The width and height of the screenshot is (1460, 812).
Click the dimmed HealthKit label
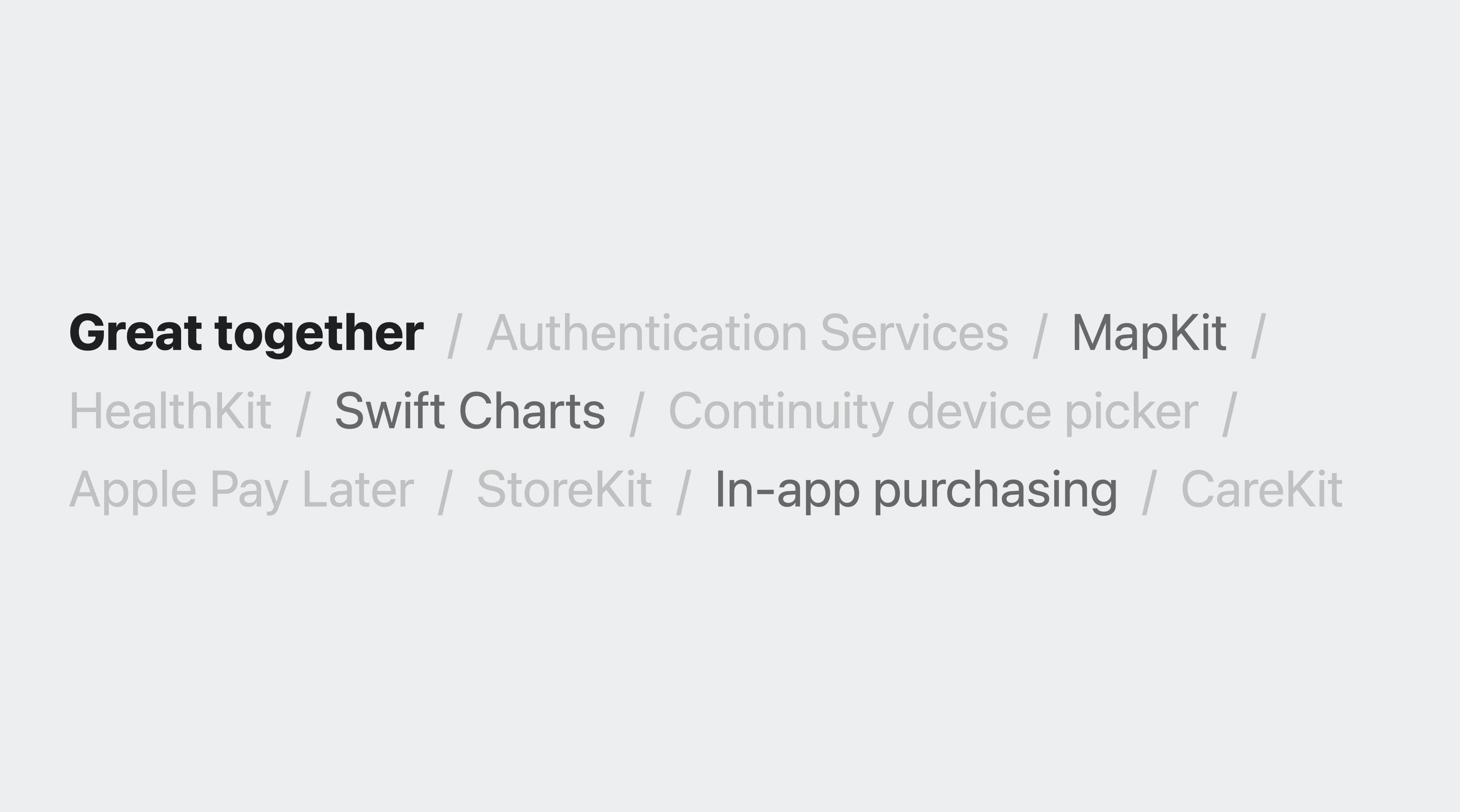[170, 411]
